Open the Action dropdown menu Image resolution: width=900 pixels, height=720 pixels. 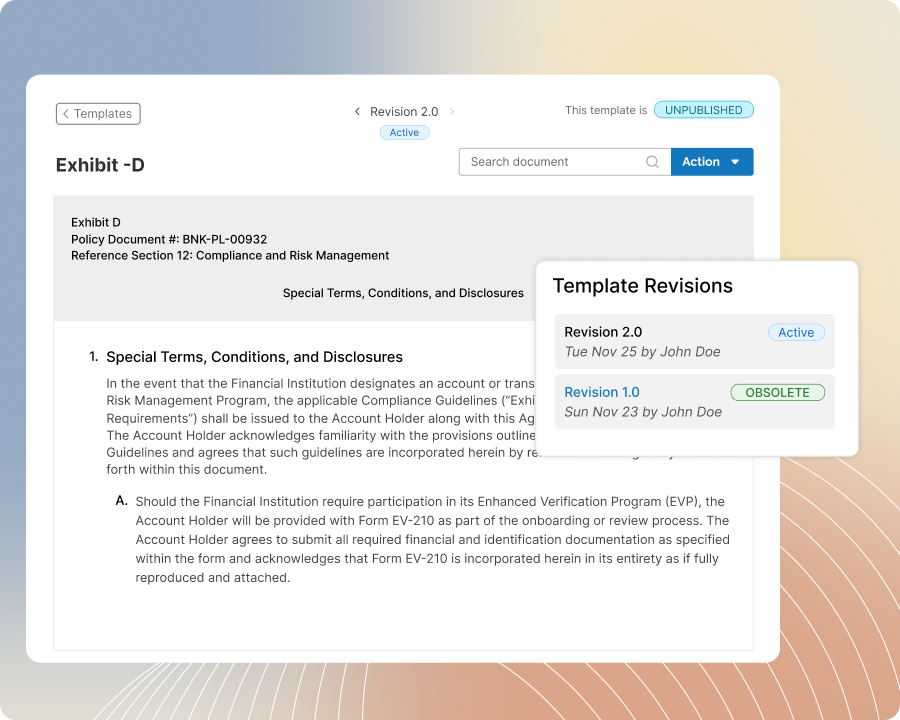[712, 162]
